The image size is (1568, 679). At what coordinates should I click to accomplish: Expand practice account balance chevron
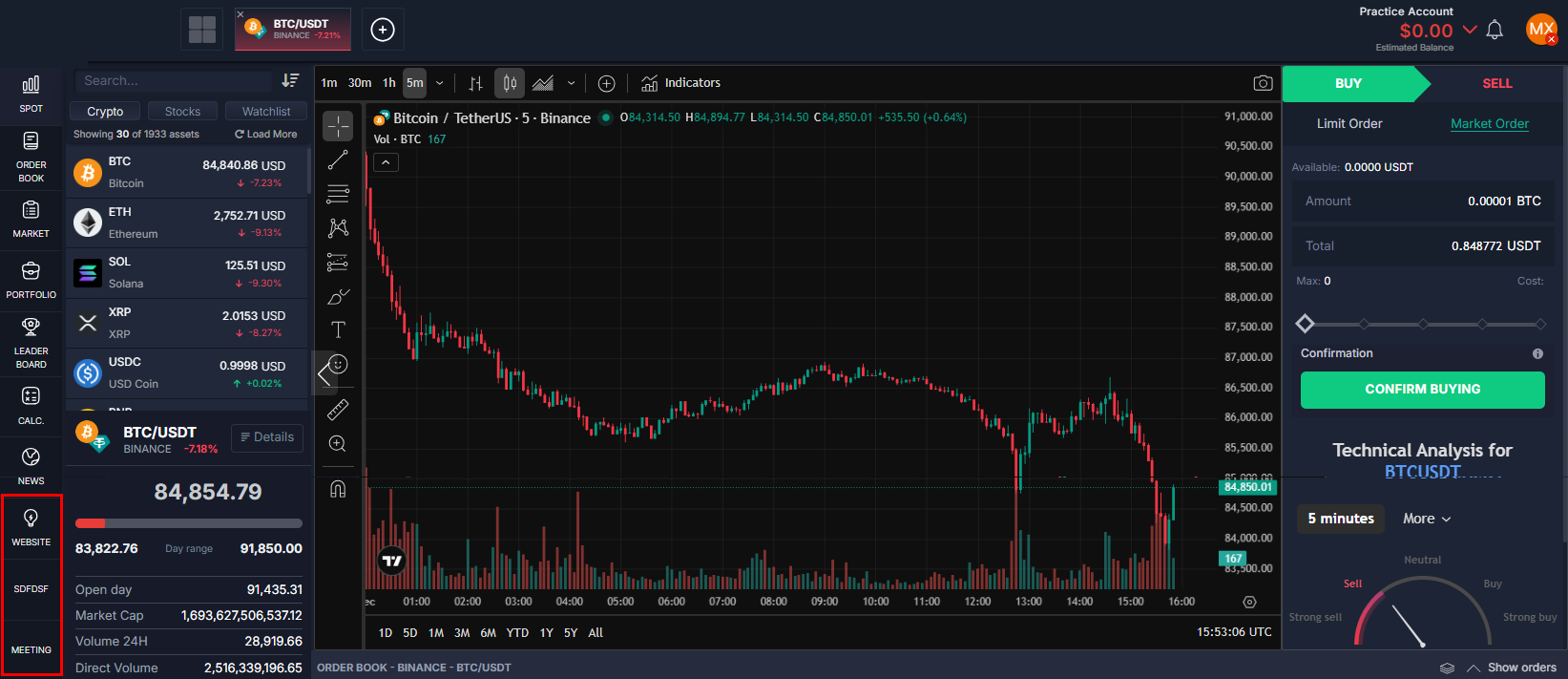coord(1470,30)
